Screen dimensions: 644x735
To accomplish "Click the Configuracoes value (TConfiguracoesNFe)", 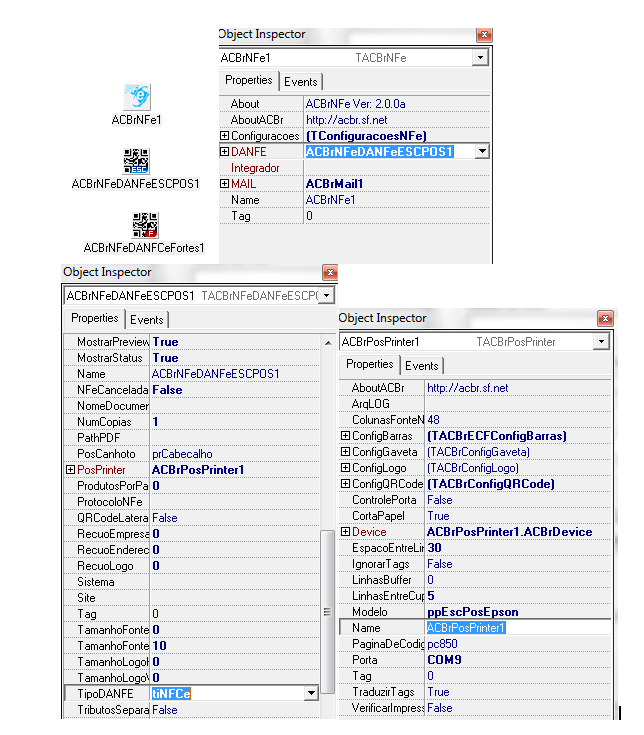I will (x=366, y=135).
